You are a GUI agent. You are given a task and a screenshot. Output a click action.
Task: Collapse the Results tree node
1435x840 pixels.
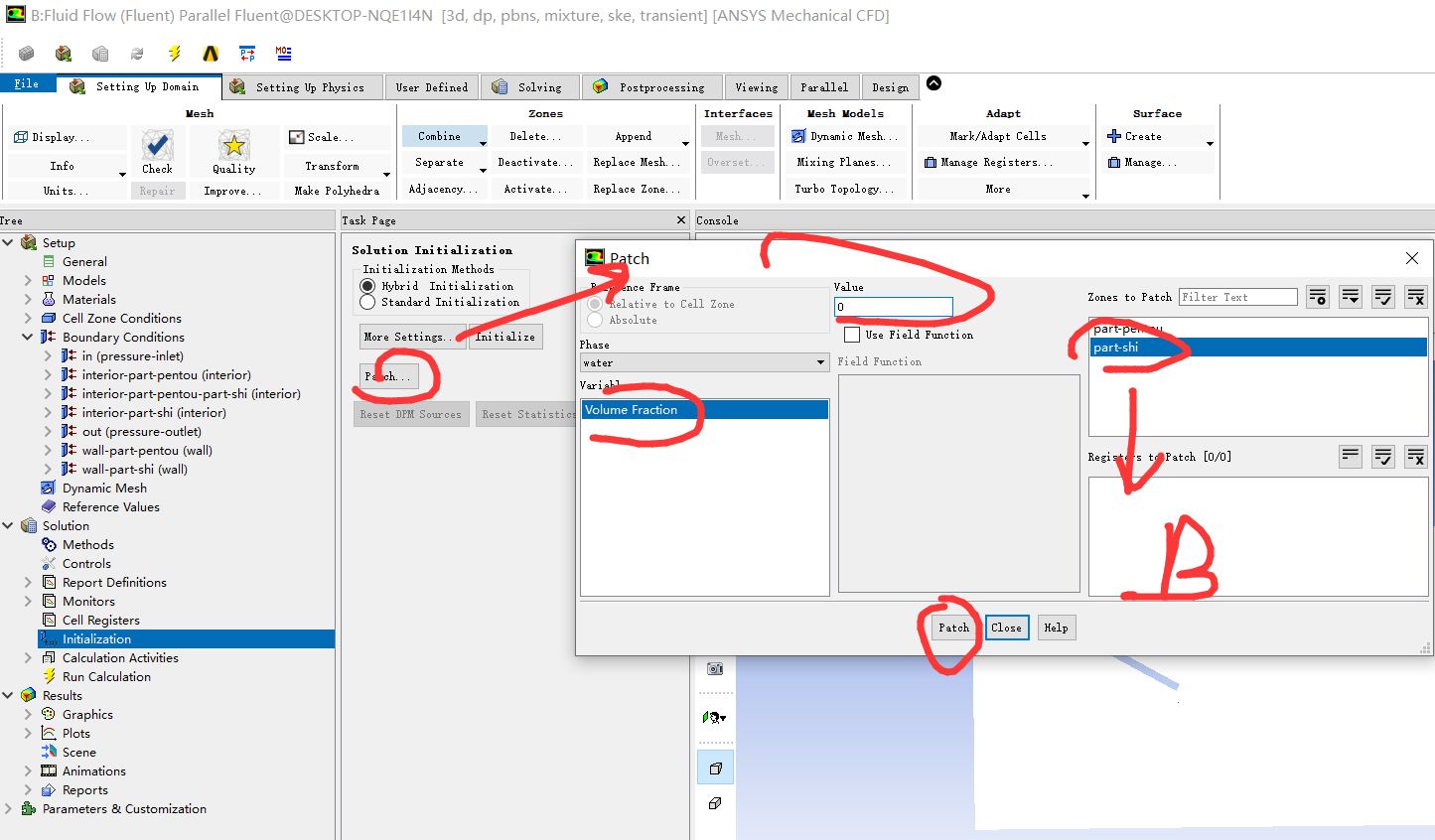pyautogui.click(x=8, y=695)
